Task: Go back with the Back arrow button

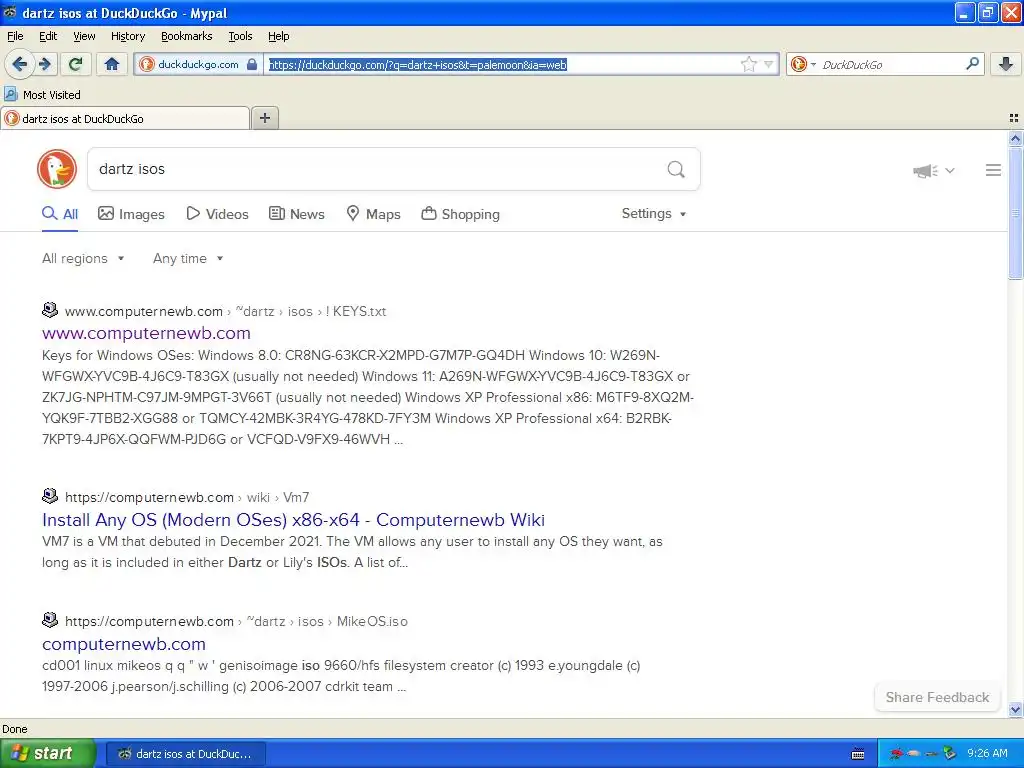Action: coord(20,64)
